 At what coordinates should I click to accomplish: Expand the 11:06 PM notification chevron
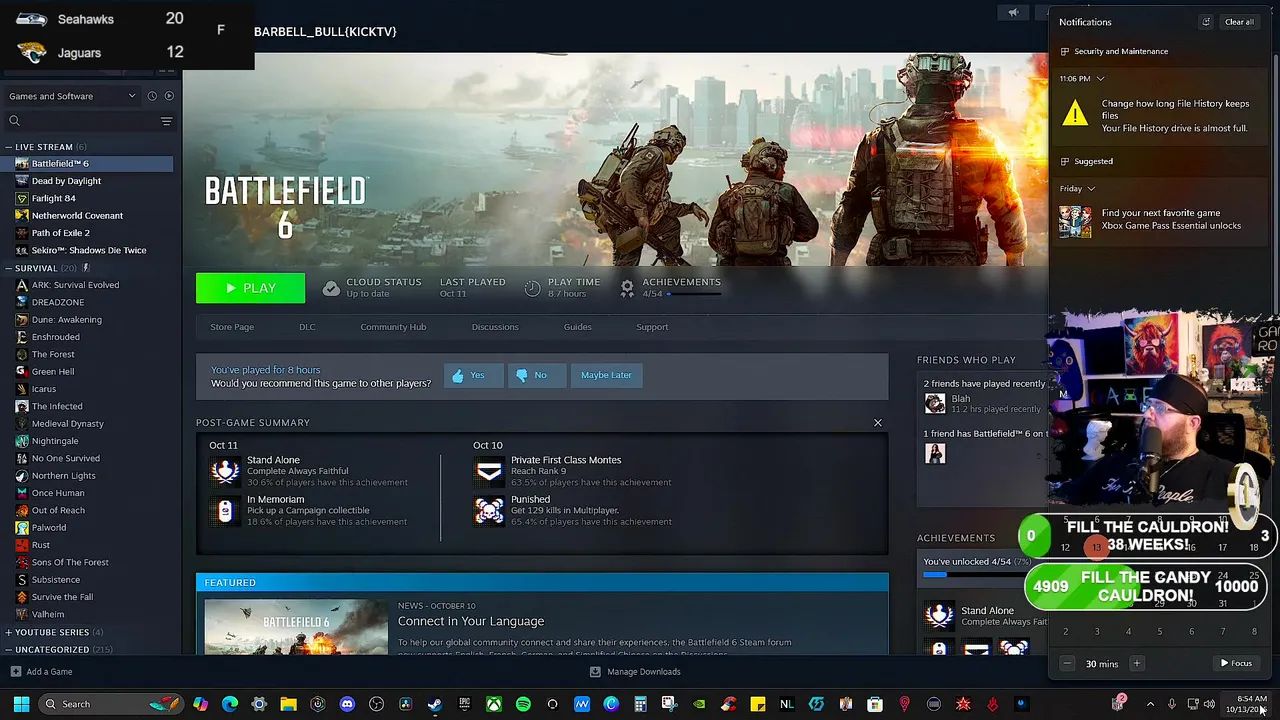click(1100, 78)
